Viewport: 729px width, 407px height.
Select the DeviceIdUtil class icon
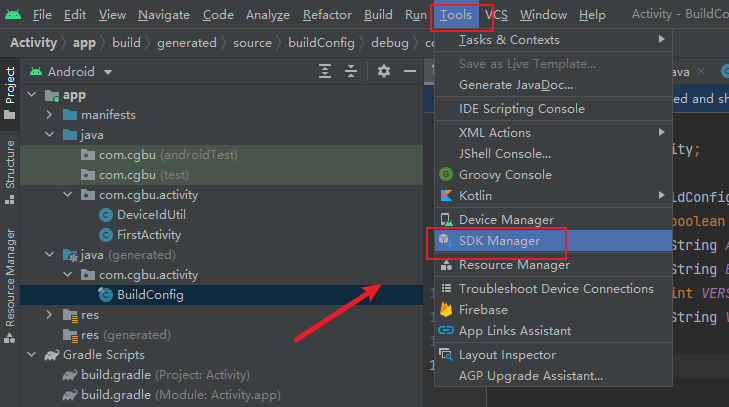[106, 215]
